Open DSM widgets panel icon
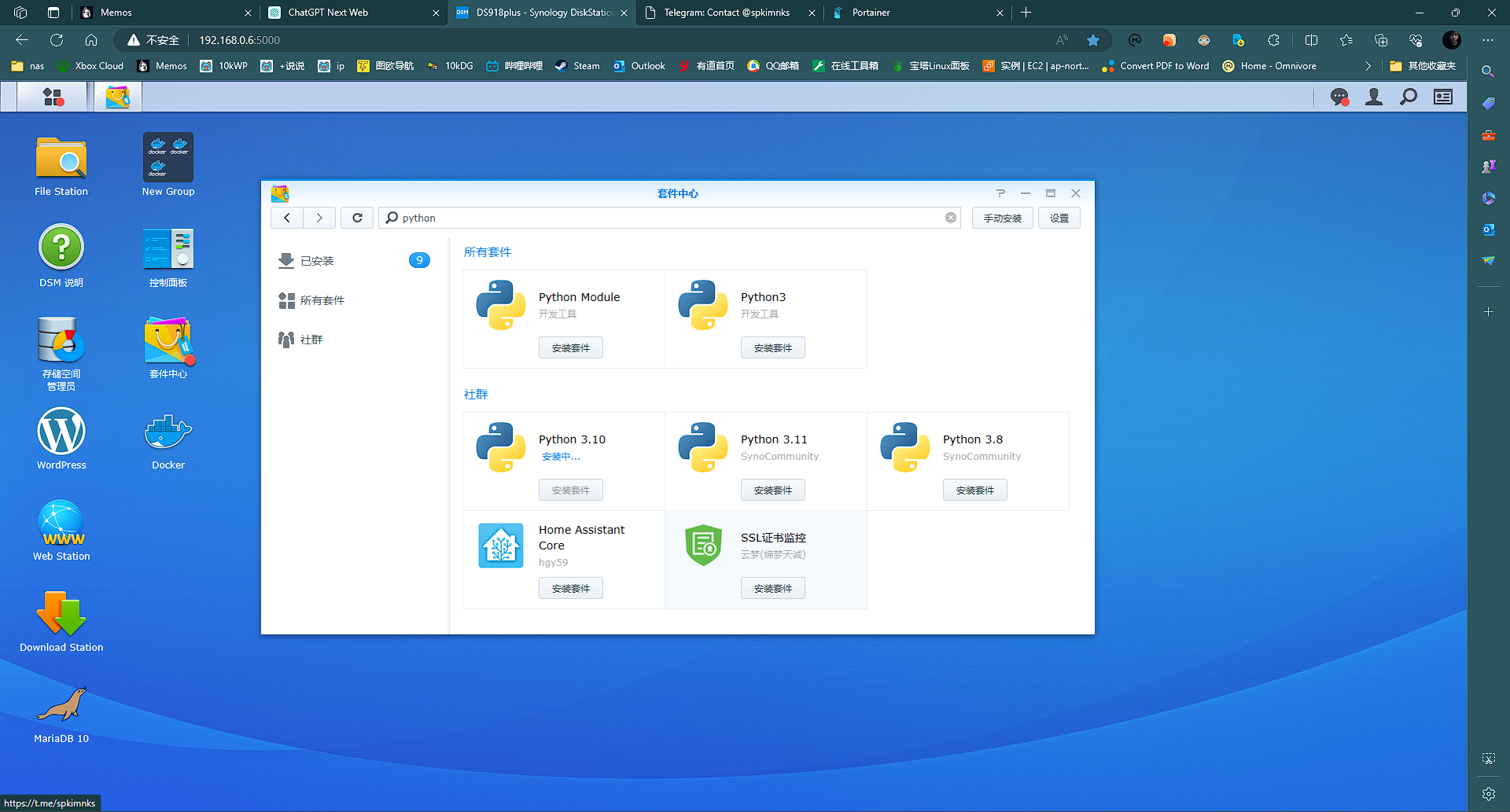This screenshot has width=1510, height=812. pos(1443,97)
